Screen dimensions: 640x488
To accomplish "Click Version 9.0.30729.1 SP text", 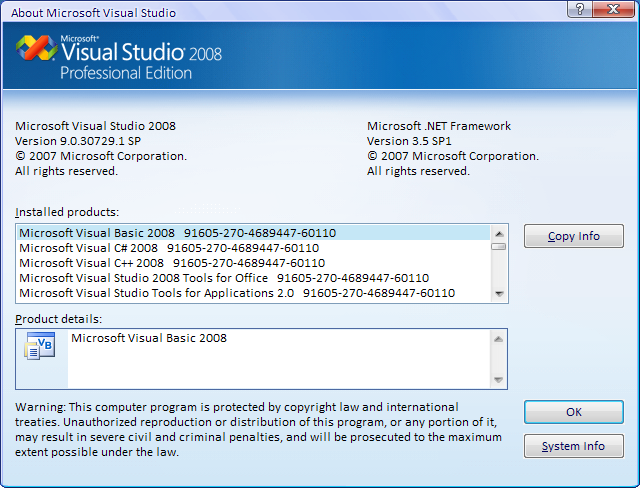I will (78, 141).
